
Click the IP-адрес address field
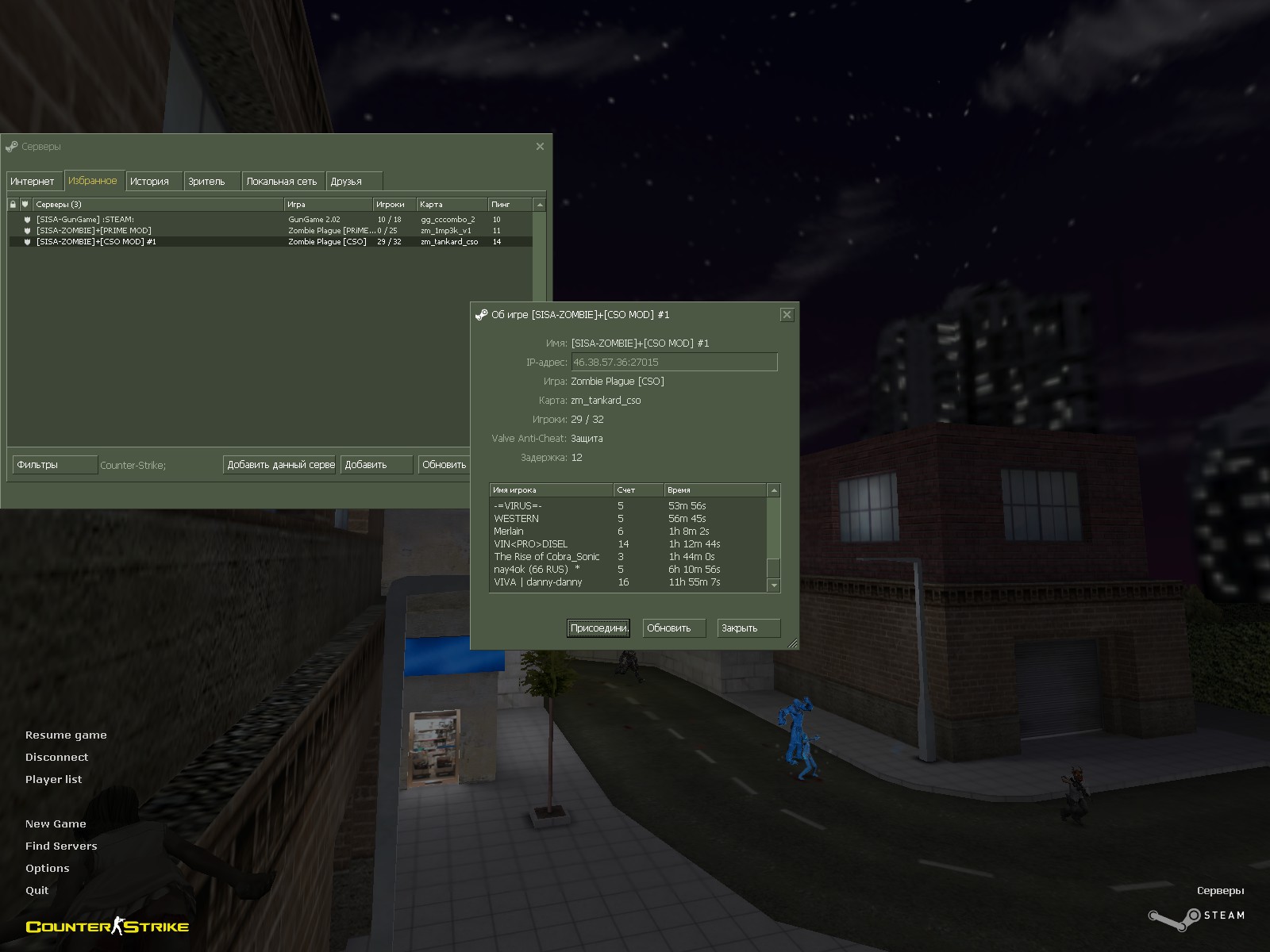point(673,363)
